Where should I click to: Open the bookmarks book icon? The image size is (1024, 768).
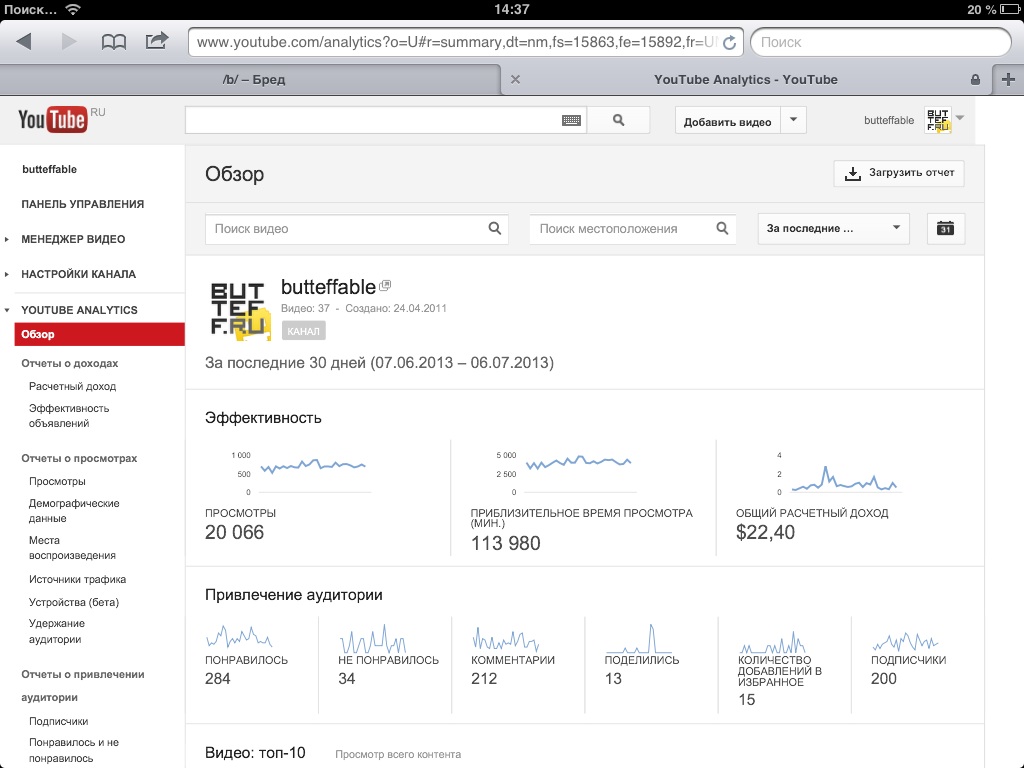114,42
